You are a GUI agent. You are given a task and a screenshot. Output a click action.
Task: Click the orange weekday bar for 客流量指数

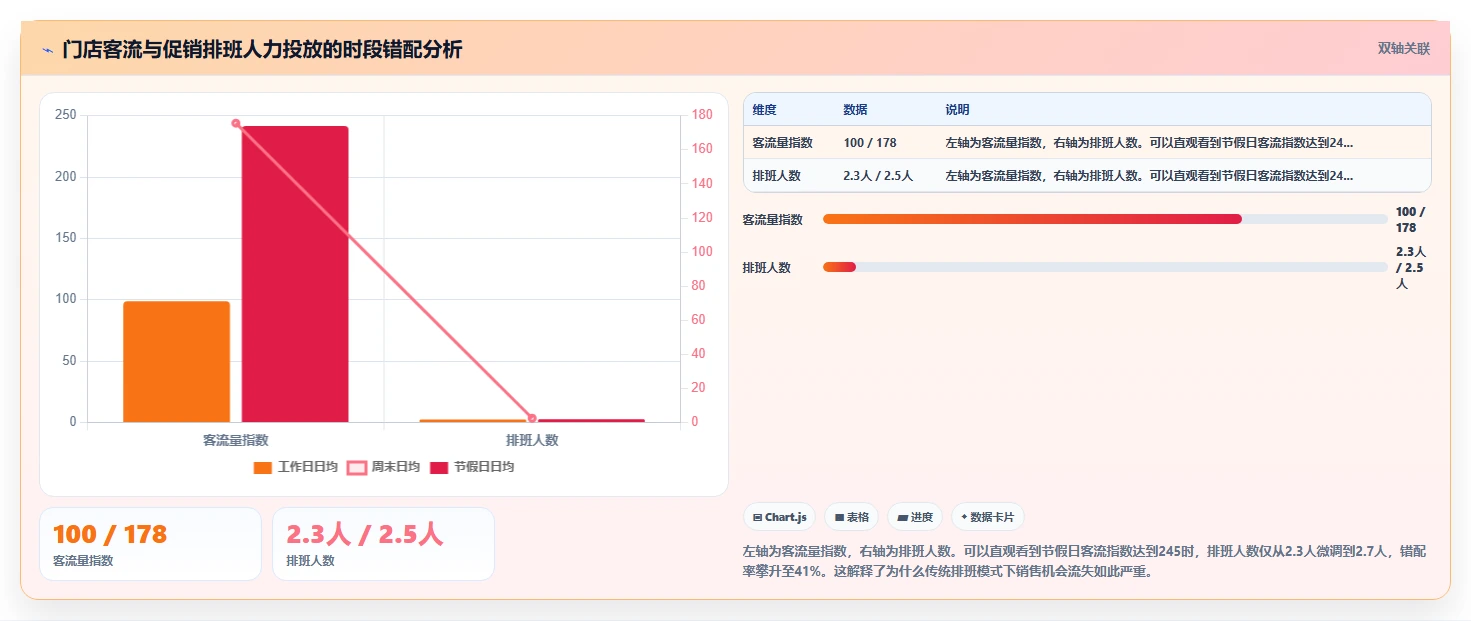(x=176, y=361)
